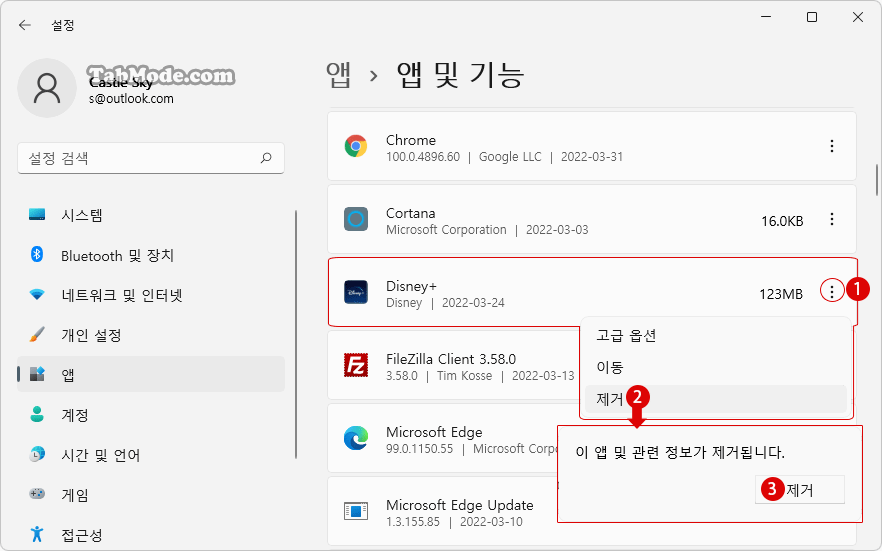The width and height of the screenshot is (882, 551).
Task: Click the back arrow in Settings header
Action: pyautogui.click(x=25, y=25)
